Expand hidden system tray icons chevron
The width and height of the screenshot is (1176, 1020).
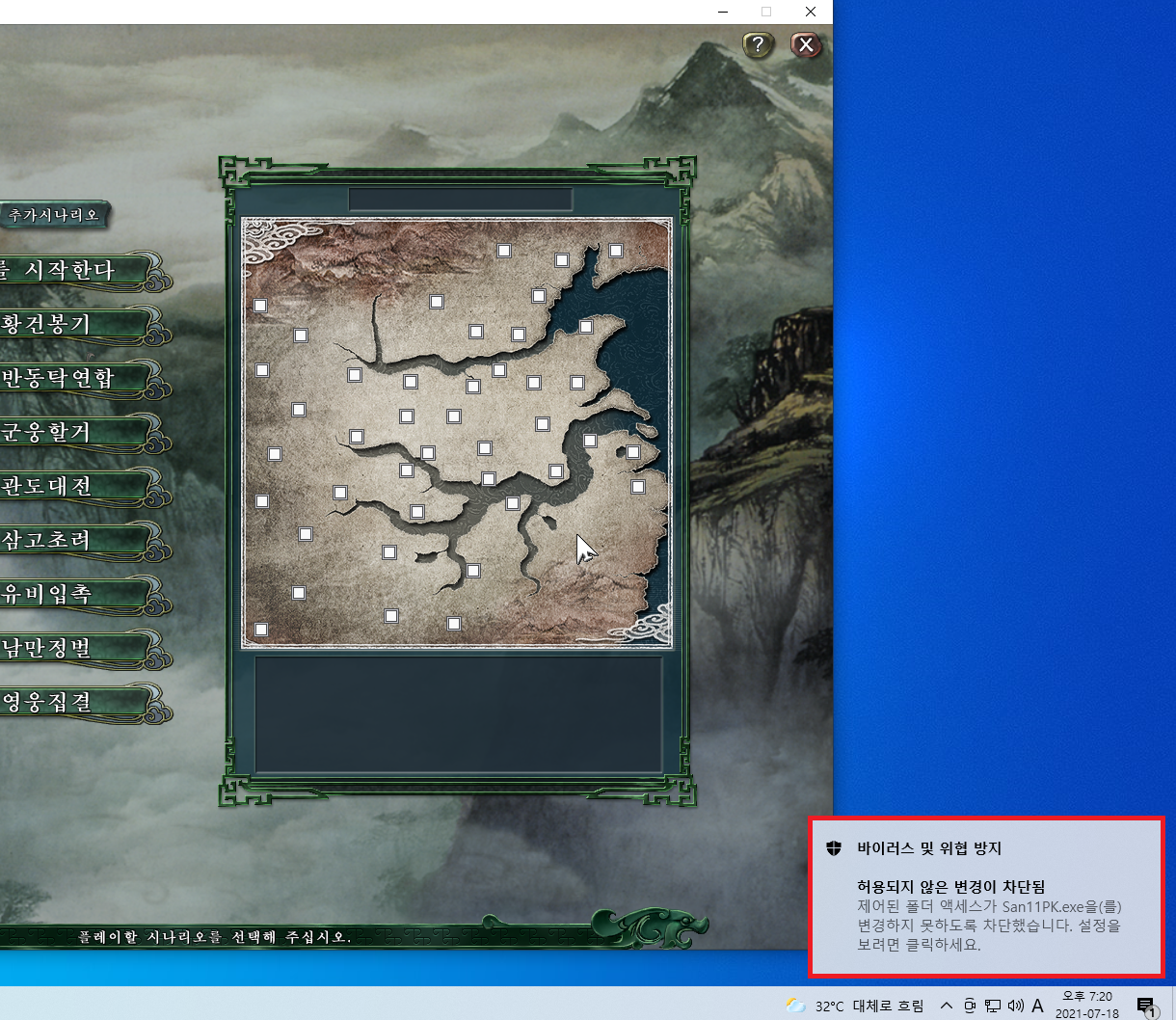947,1006
